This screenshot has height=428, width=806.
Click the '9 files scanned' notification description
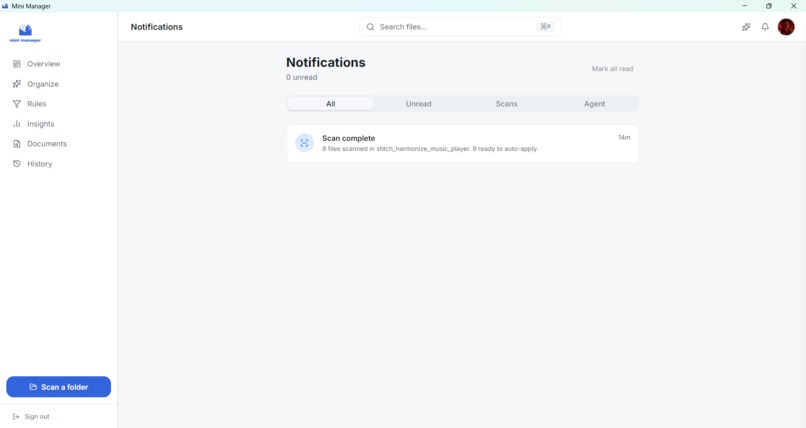430,149
